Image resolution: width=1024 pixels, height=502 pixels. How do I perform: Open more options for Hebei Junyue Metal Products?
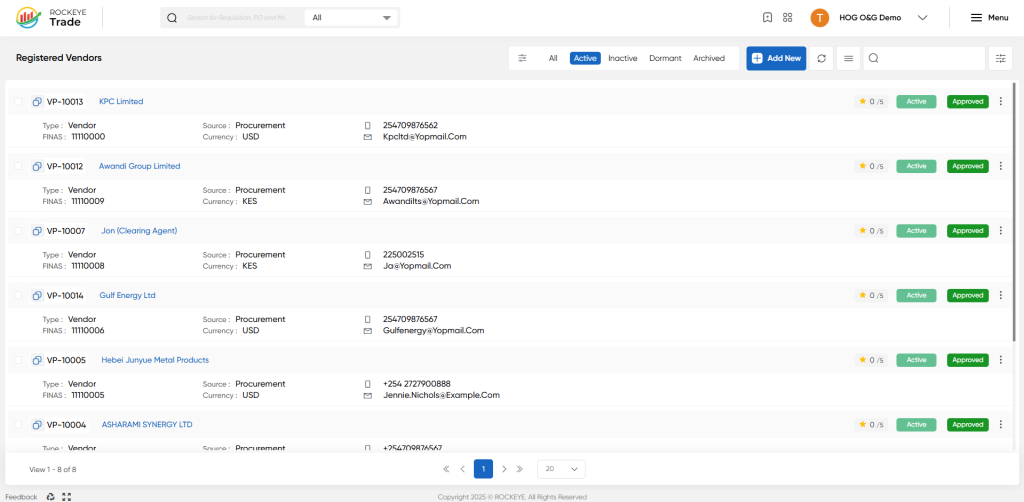(x=1000, y=360)
